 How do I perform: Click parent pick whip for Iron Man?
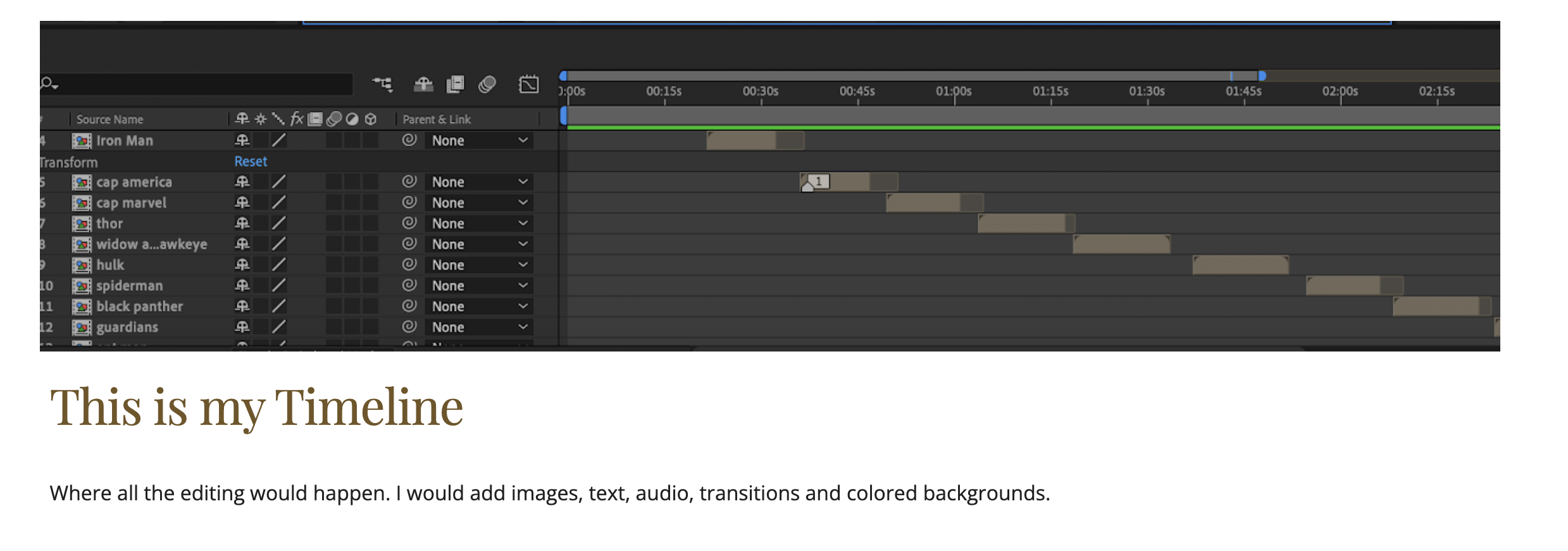(x=409, y=140)
